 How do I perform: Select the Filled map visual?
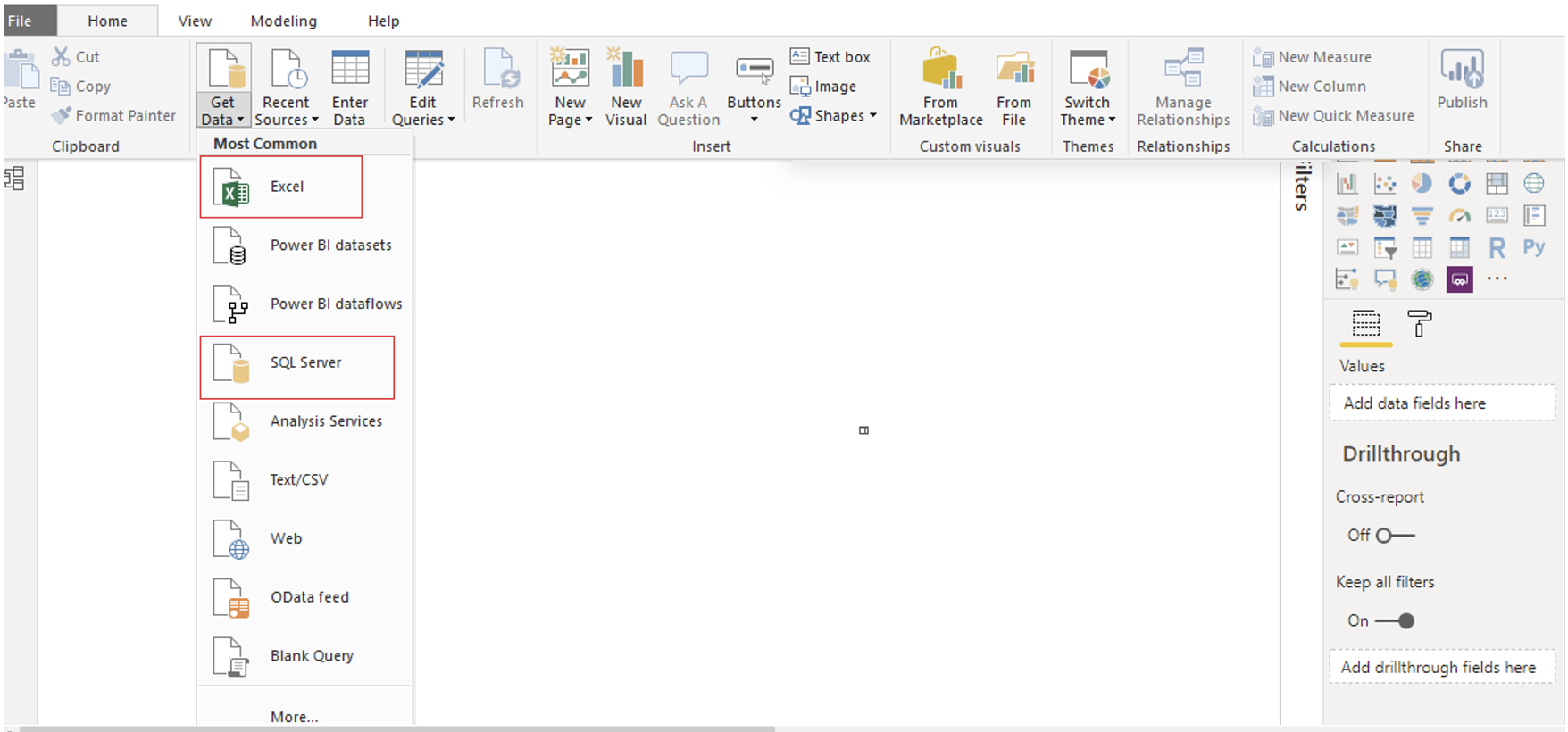tap(1347, 216)
